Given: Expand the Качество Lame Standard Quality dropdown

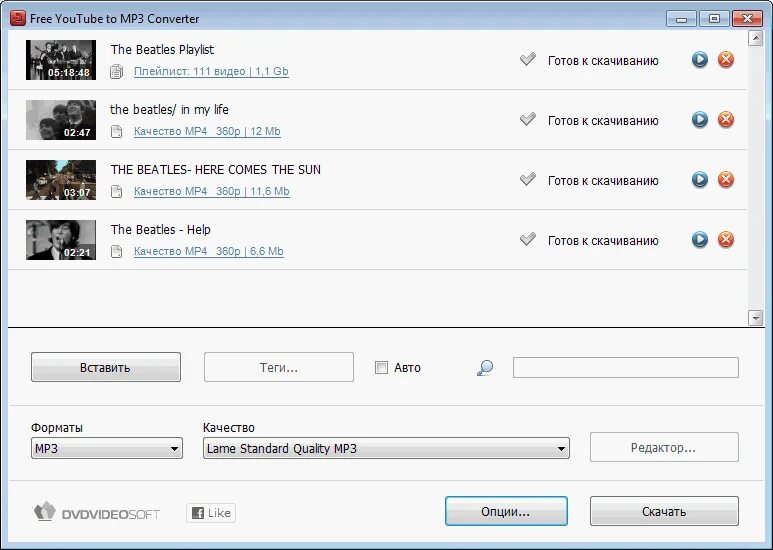Looking at the screenshot, I should tap(386, 448).
